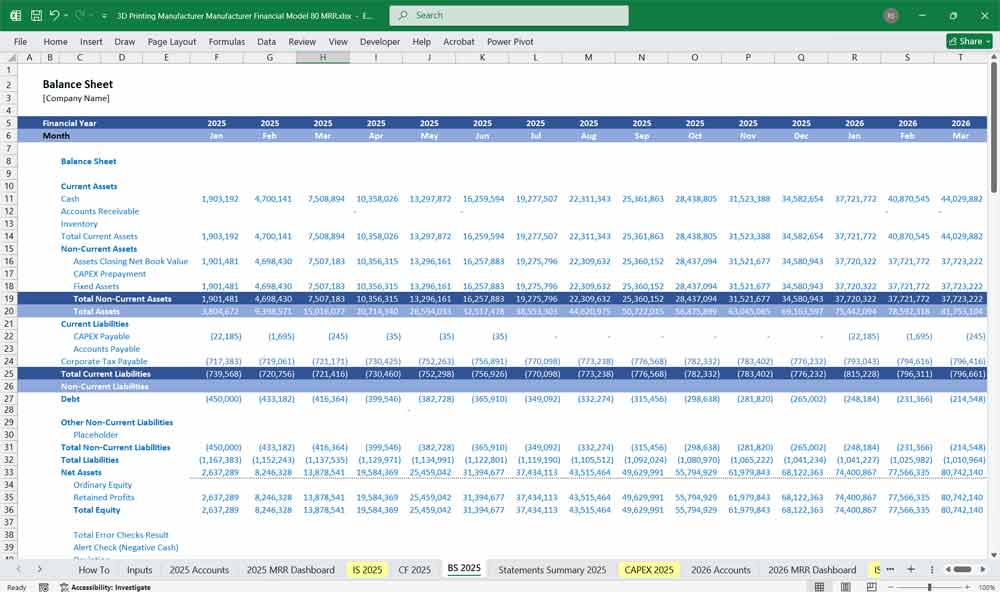
Task: Open the Draw ribbon tab
Action: [x=124, y=41]
